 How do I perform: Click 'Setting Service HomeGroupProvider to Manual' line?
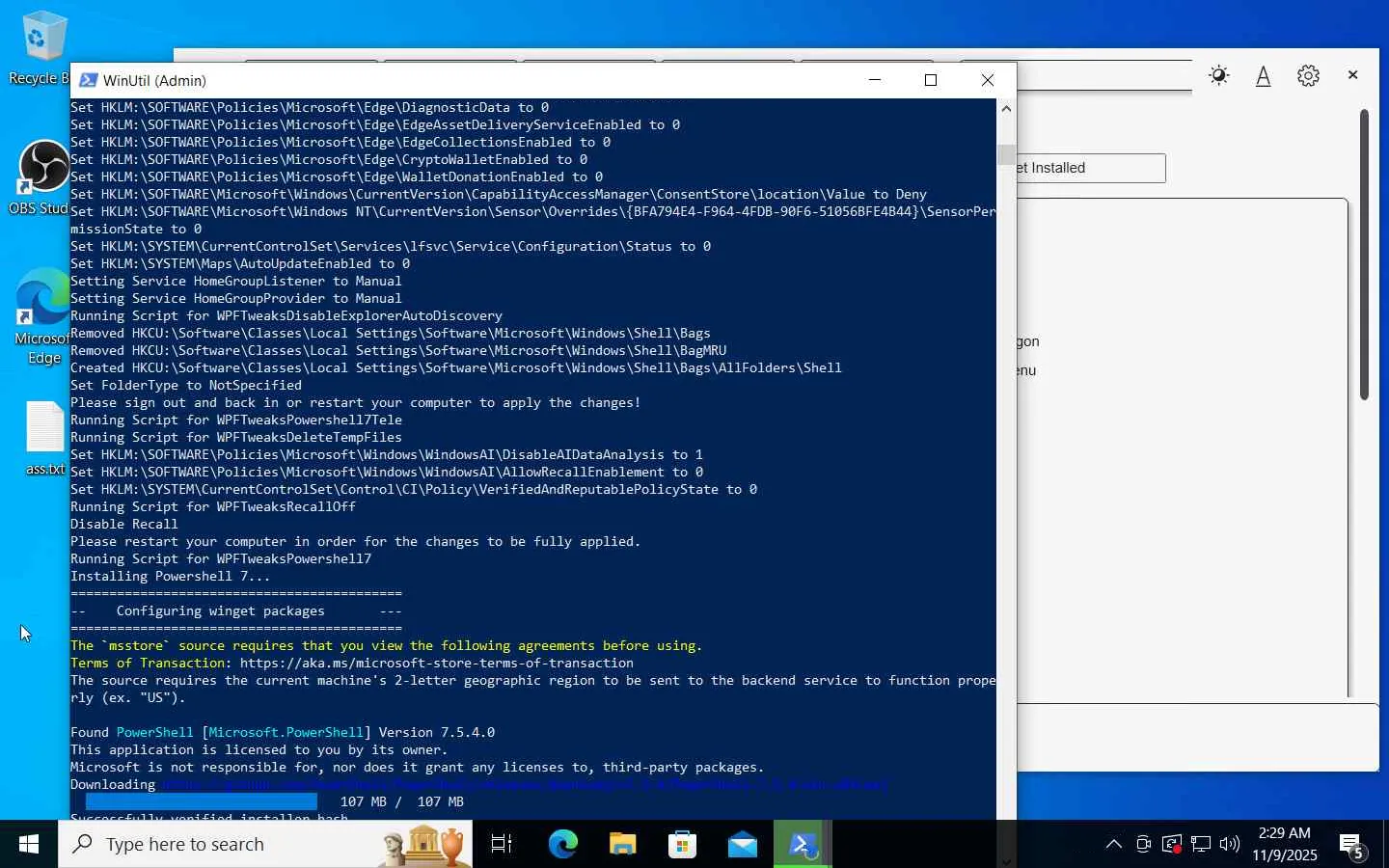(x=236, y=298)
